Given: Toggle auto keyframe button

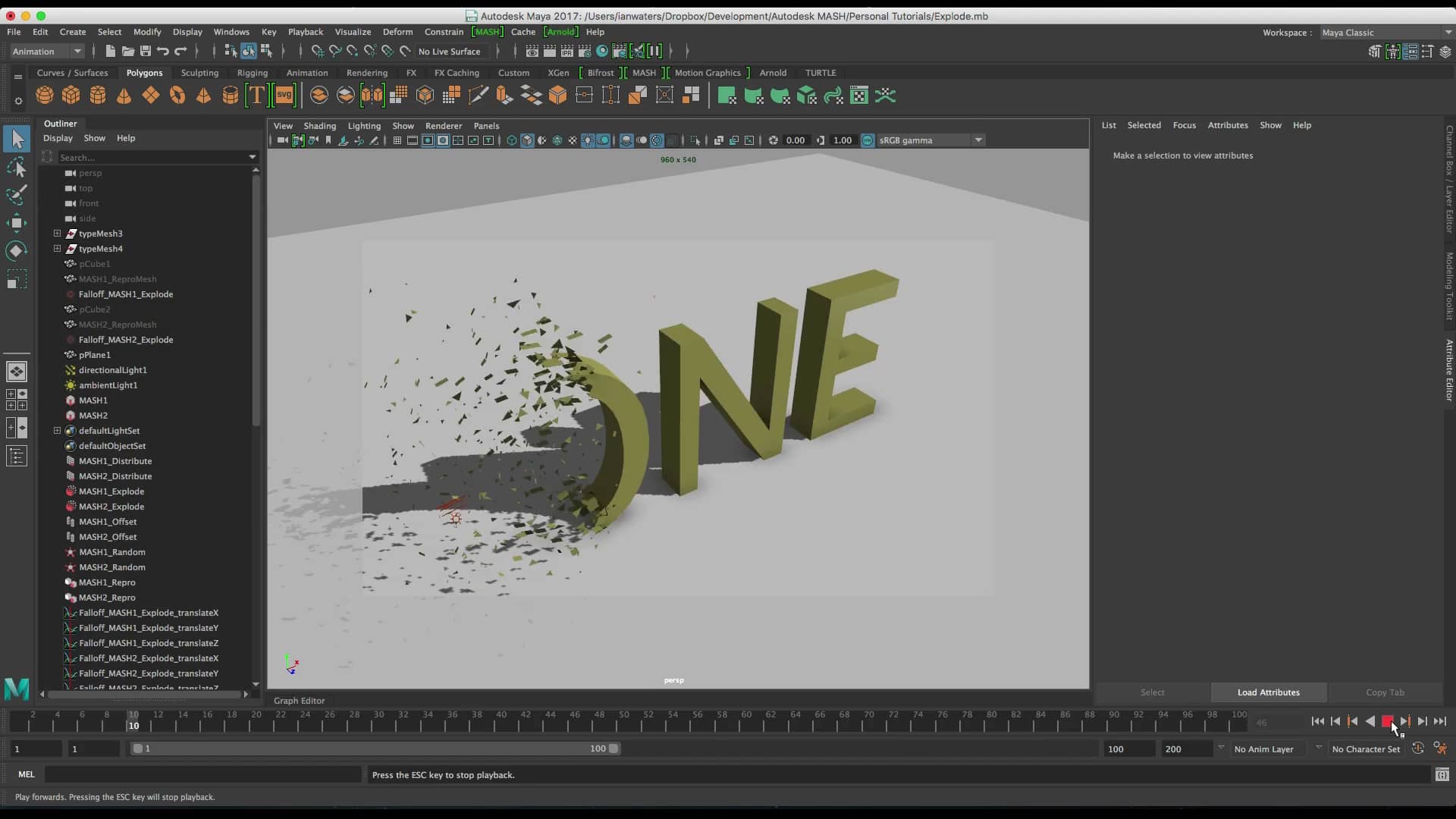Looking at the screenshot, I should [1418, 748].
